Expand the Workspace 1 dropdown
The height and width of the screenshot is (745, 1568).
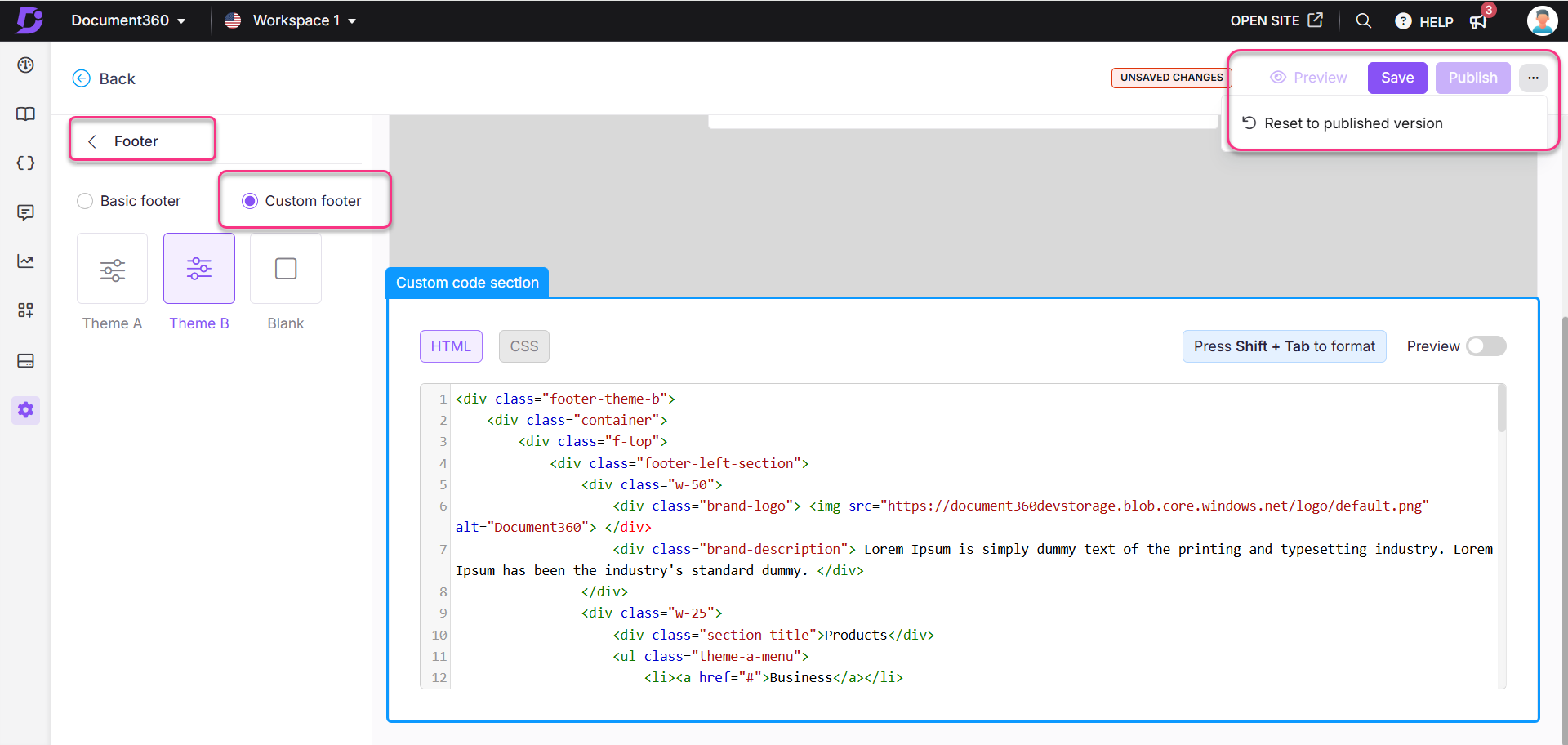tap(304, 20)
